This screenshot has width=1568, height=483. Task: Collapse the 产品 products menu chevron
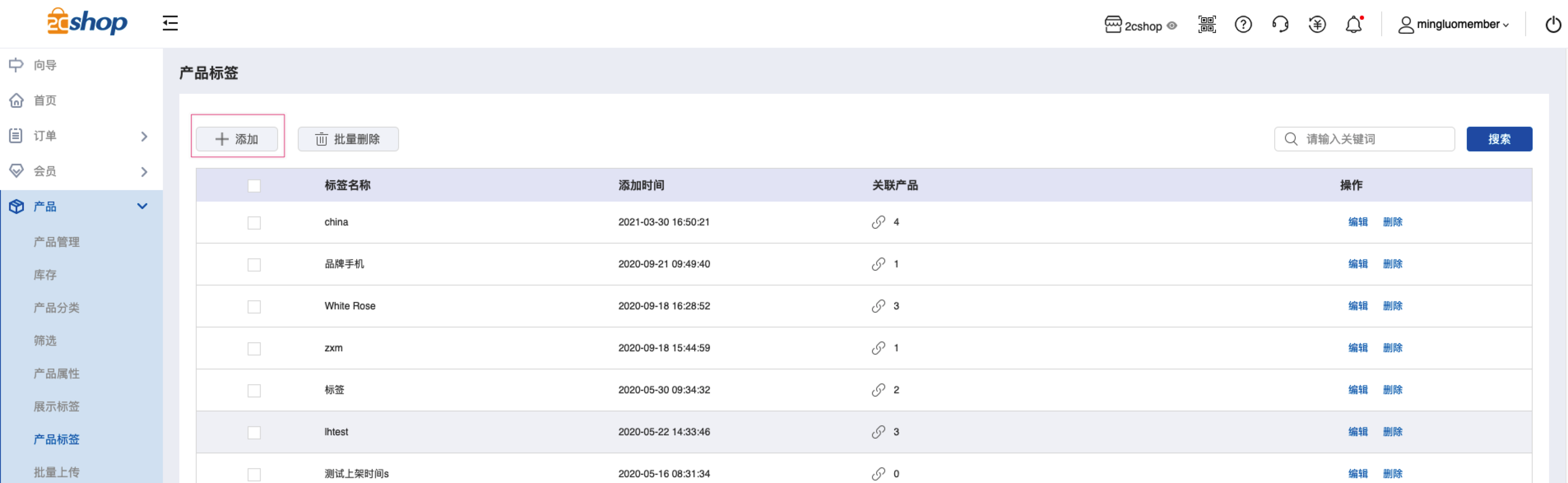click(142, 206)
